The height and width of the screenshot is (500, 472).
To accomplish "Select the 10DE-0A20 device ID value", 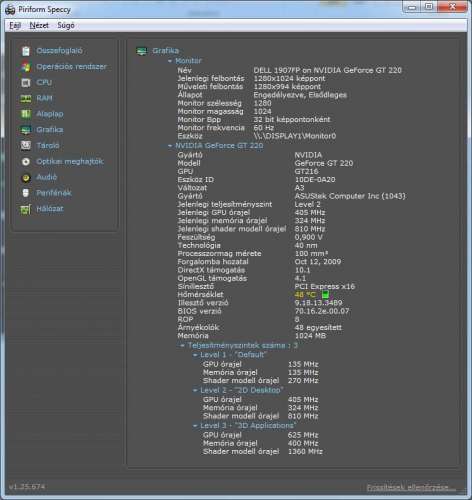I will pyautogui.click(x=315, y=180).
